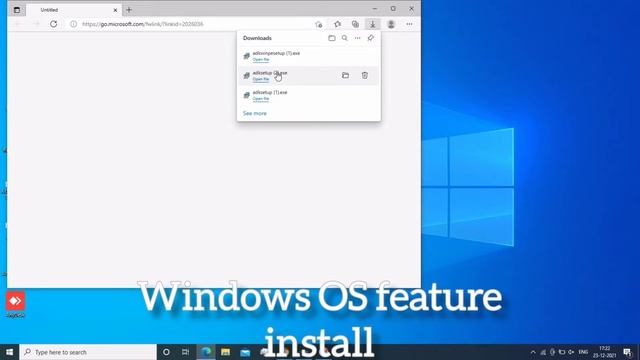The image size is (640, 360).
Task: Click the ENG language indicator
Action: pos(583,352)
